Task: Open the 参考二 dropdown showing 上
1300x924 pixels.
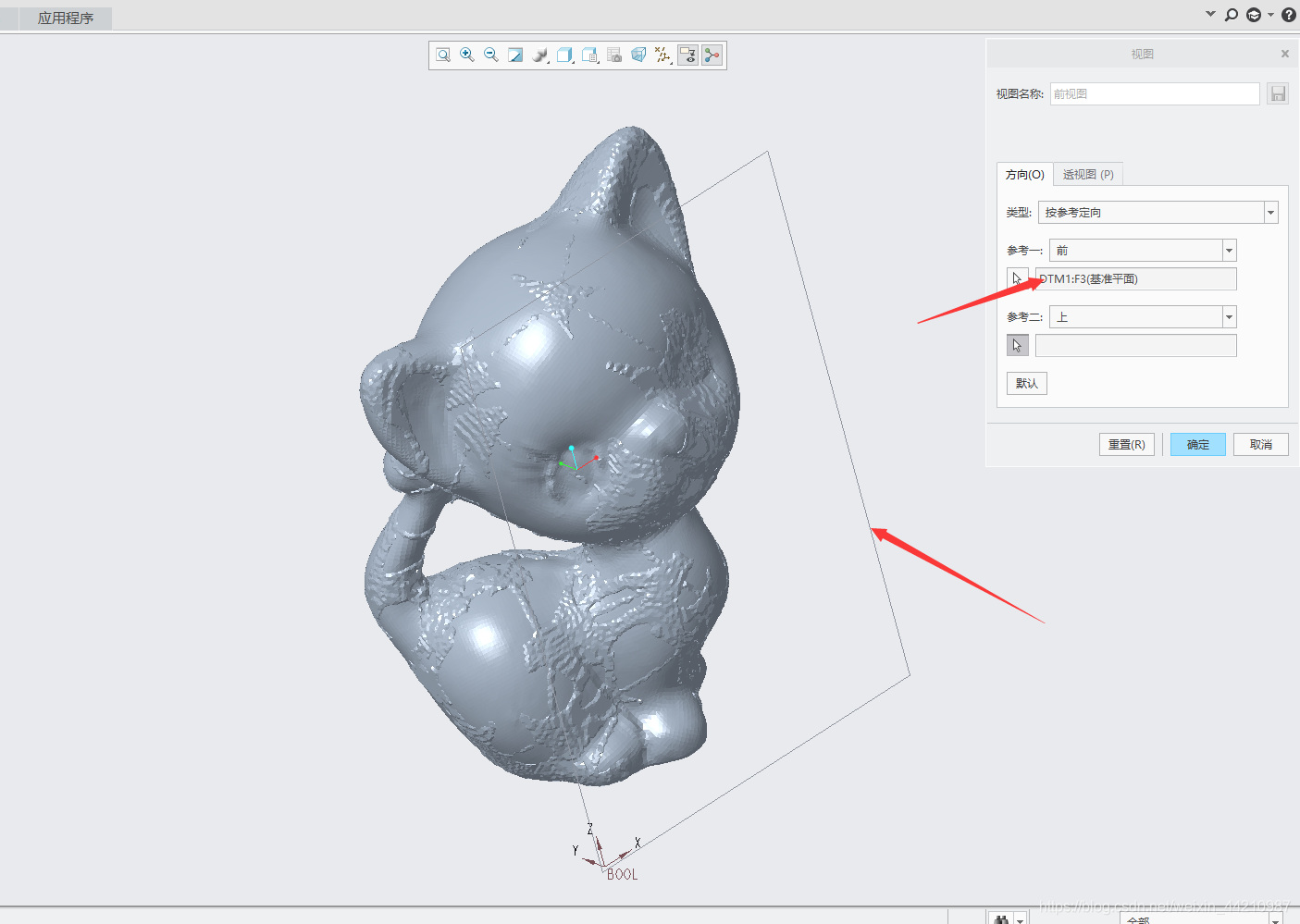Action: point(1143,317)
